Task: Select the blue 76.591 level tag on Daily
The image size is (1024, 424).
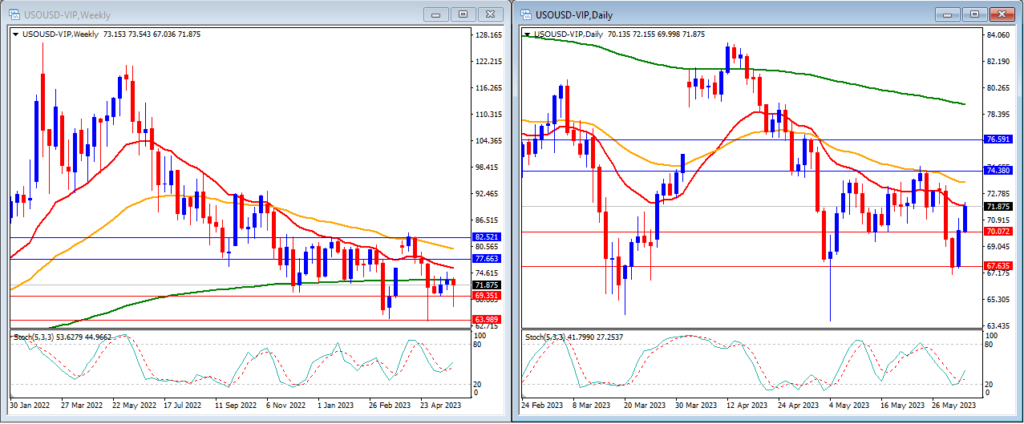Action: [999, 140]
